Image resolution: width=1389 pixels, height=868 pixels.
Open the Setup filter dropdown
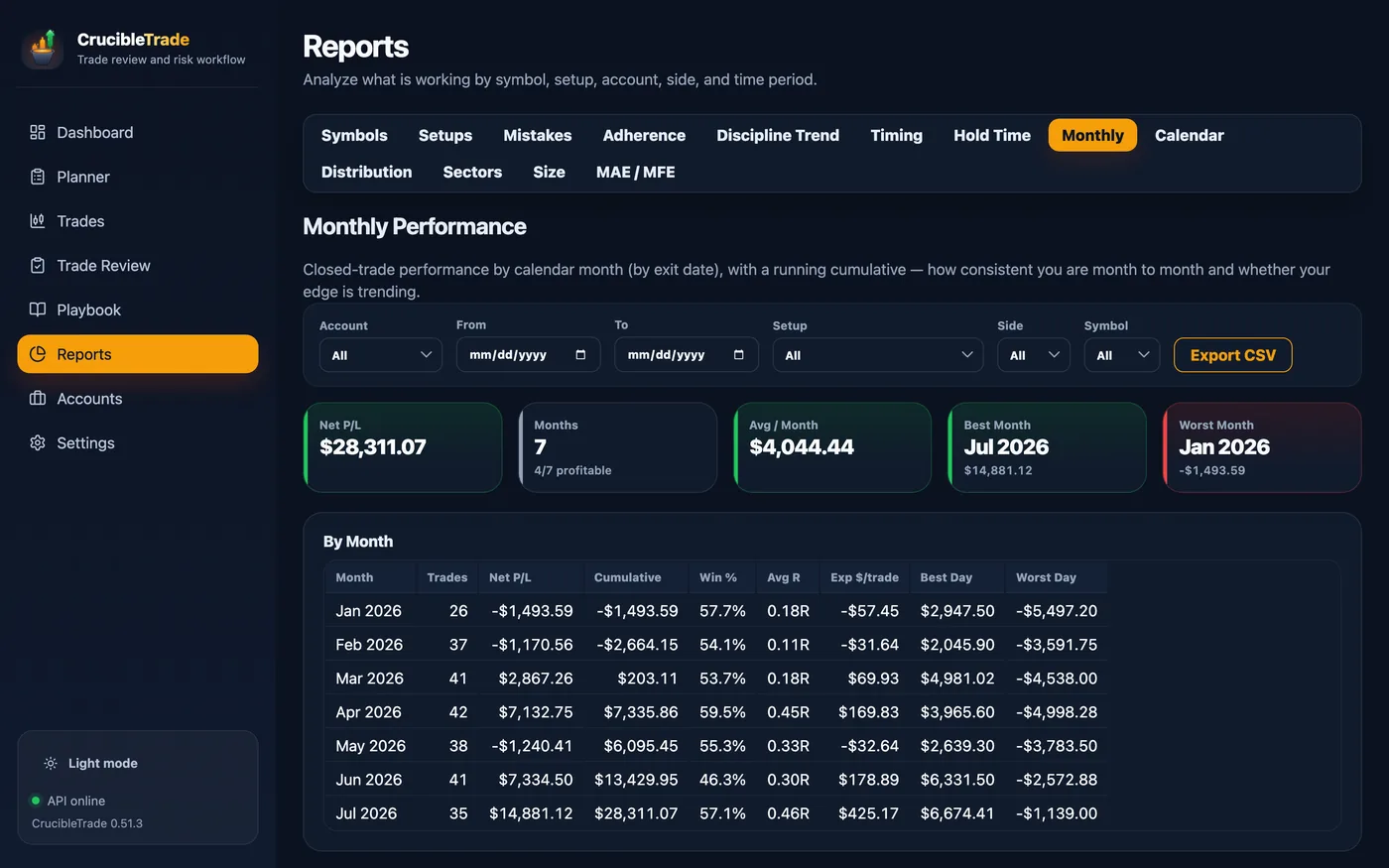pyautogui.click(x=878, y=355)
